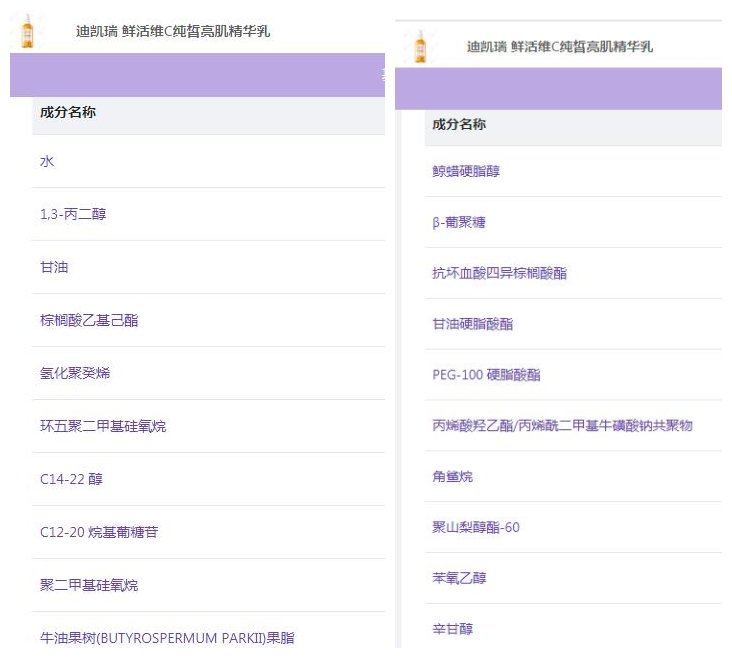View the 苯氧乙醇 ingredient

point(459,578)
